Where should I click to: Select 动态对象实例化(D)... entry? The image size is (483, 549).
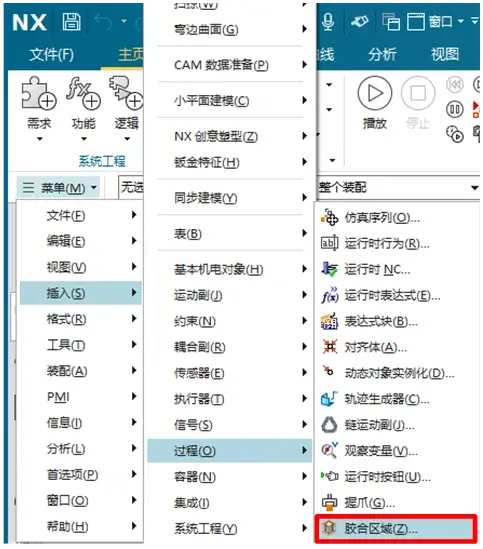396,373
